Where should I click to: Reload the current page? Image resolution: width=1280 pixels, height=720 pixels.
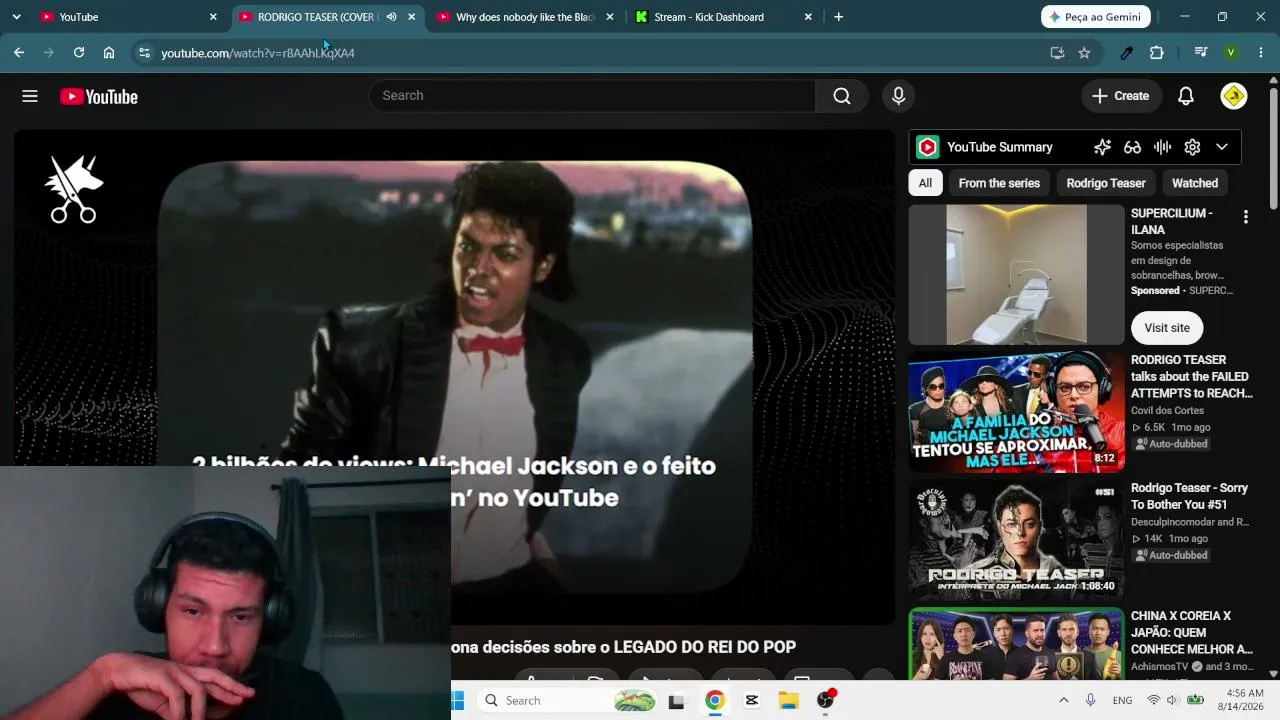pyautogui.click(x=79, y=53)
